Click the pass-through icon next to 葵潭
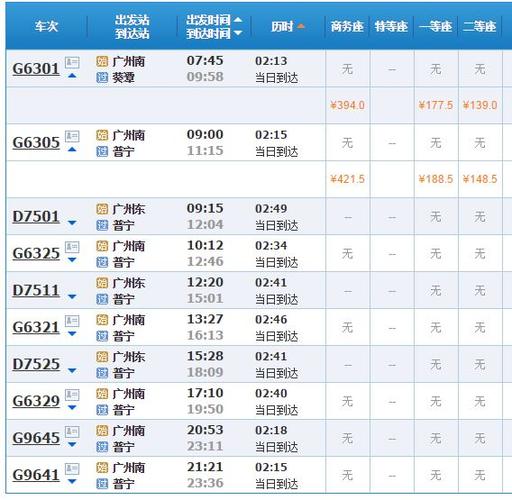 [x=102, y=78]
